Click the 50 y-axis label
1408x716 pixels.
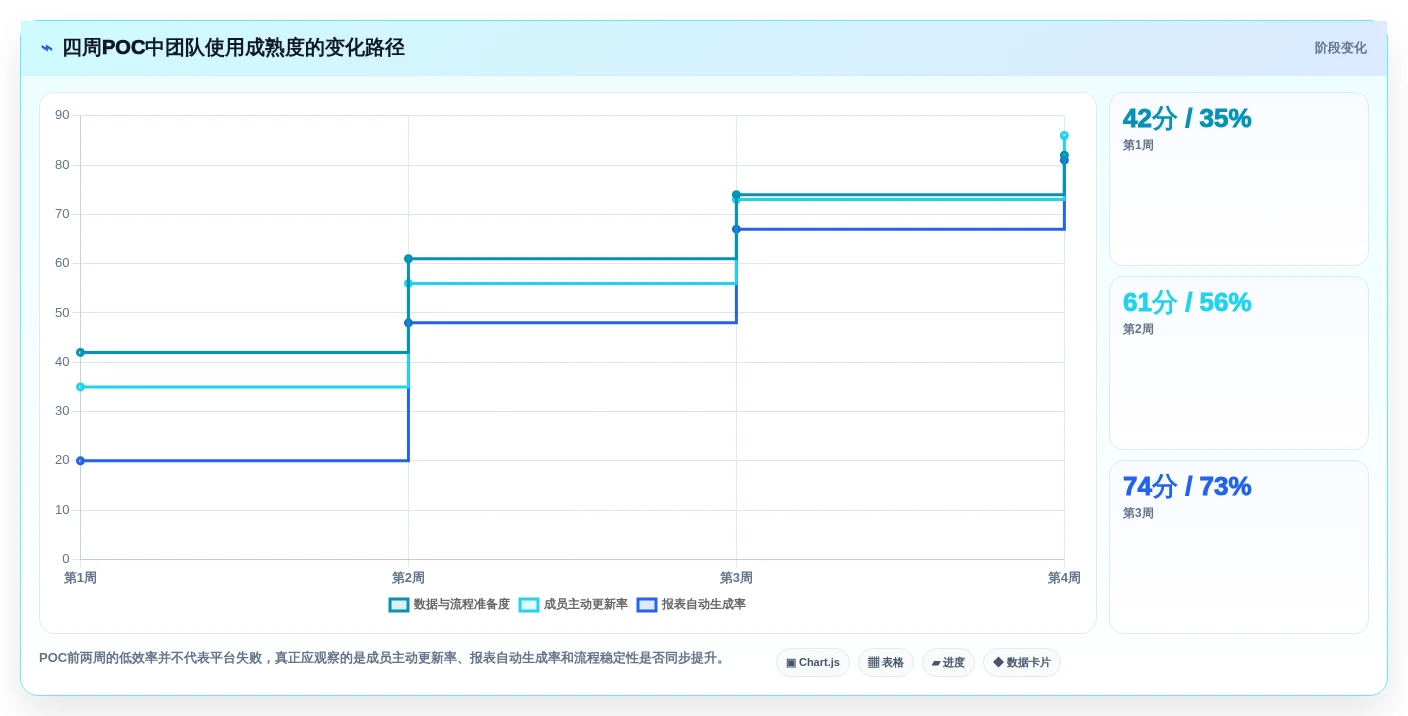point(62,312)
